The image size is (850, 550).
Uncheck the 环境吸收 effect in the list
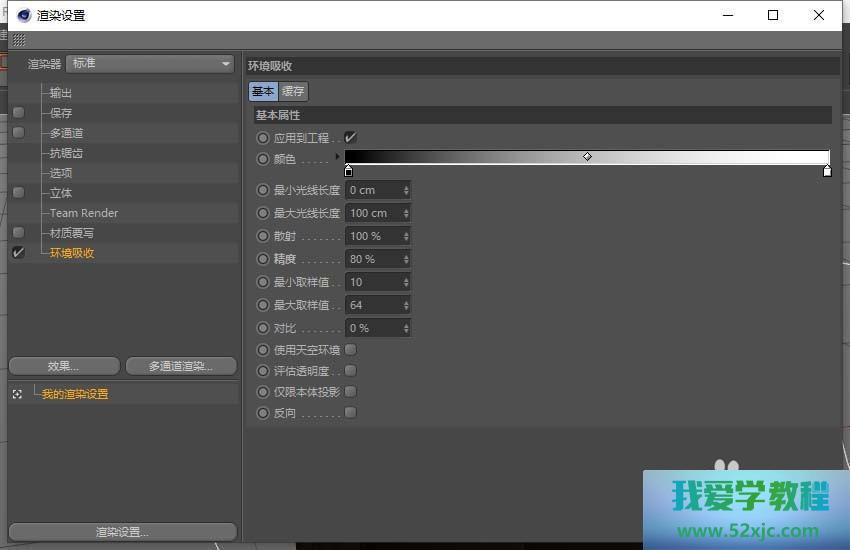tap(18, 253)
